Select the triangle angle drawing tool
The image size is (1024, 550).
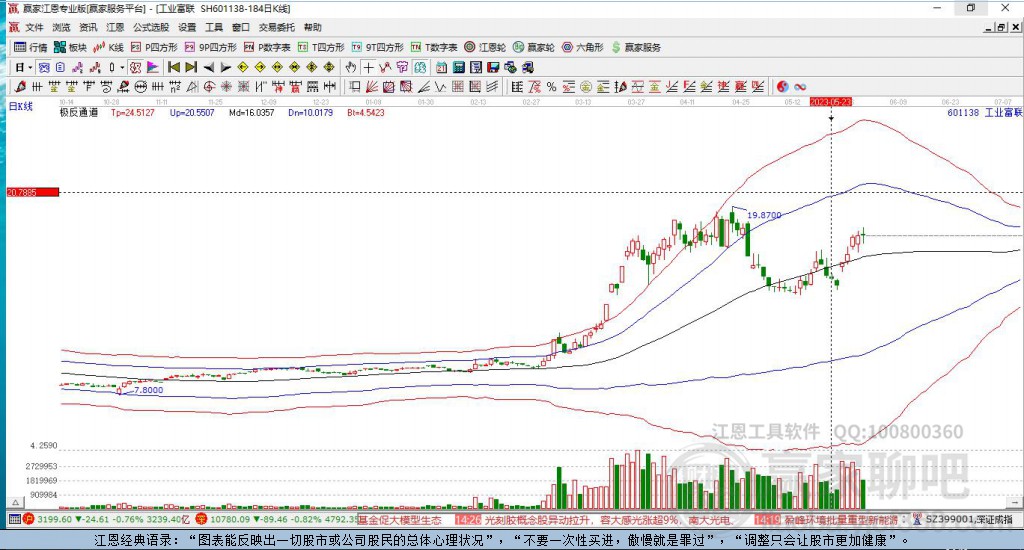pos(192,87)
